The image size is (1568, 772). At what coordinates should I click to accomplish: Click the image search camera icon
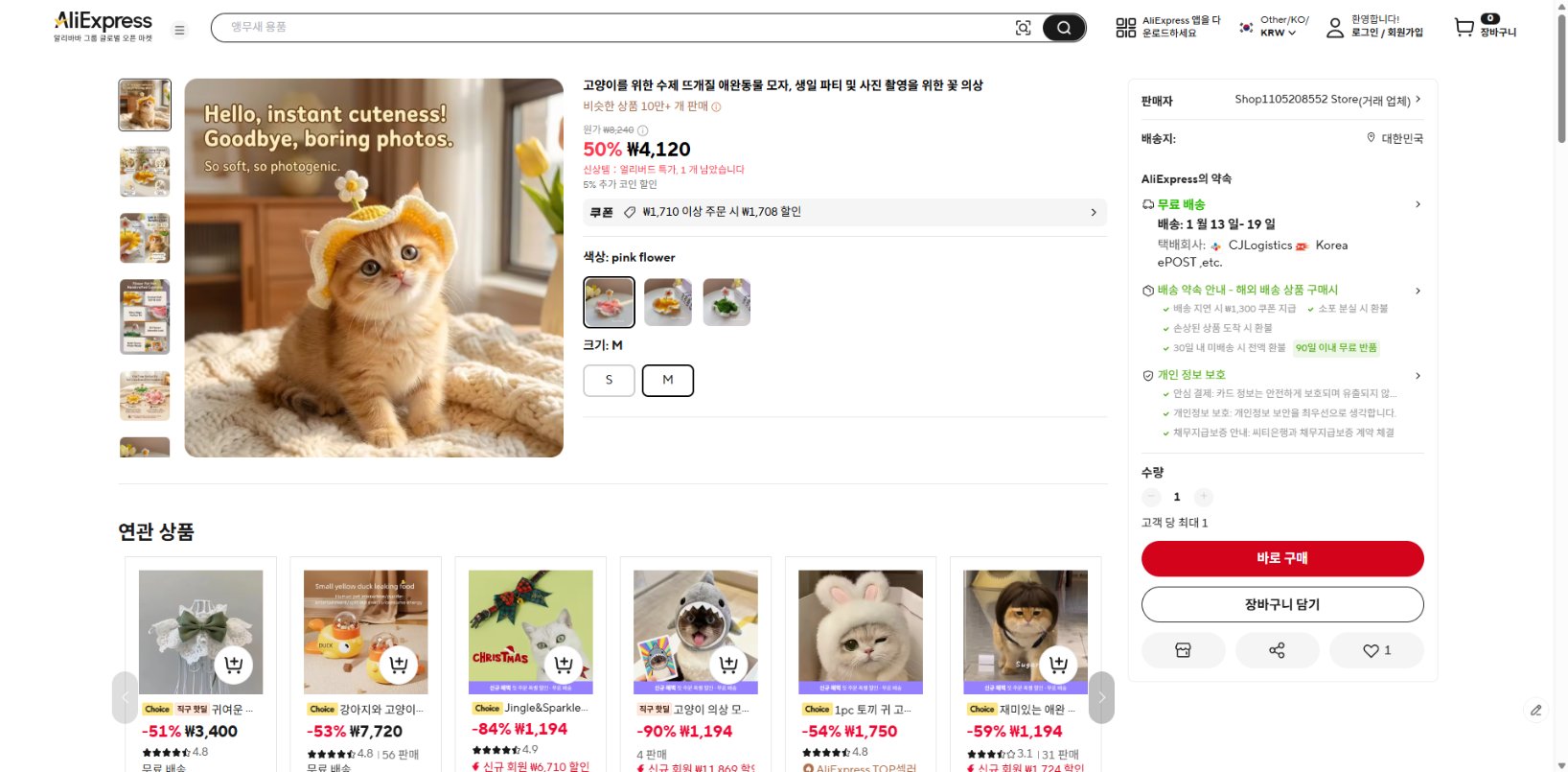(1025, 28)
